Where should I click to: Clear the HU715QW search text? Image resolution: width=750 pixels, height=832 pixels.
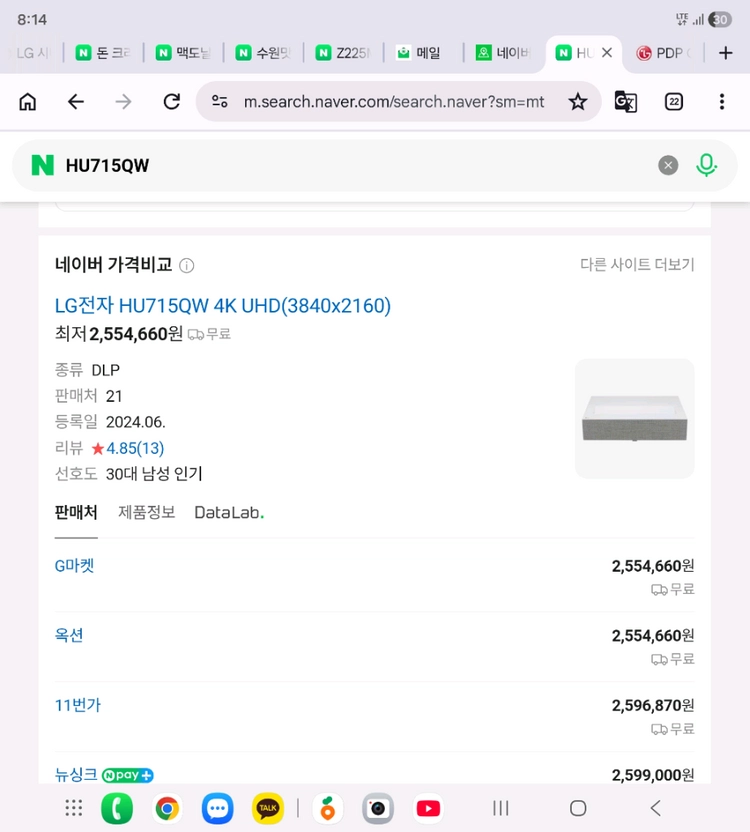tap(668, 166)
